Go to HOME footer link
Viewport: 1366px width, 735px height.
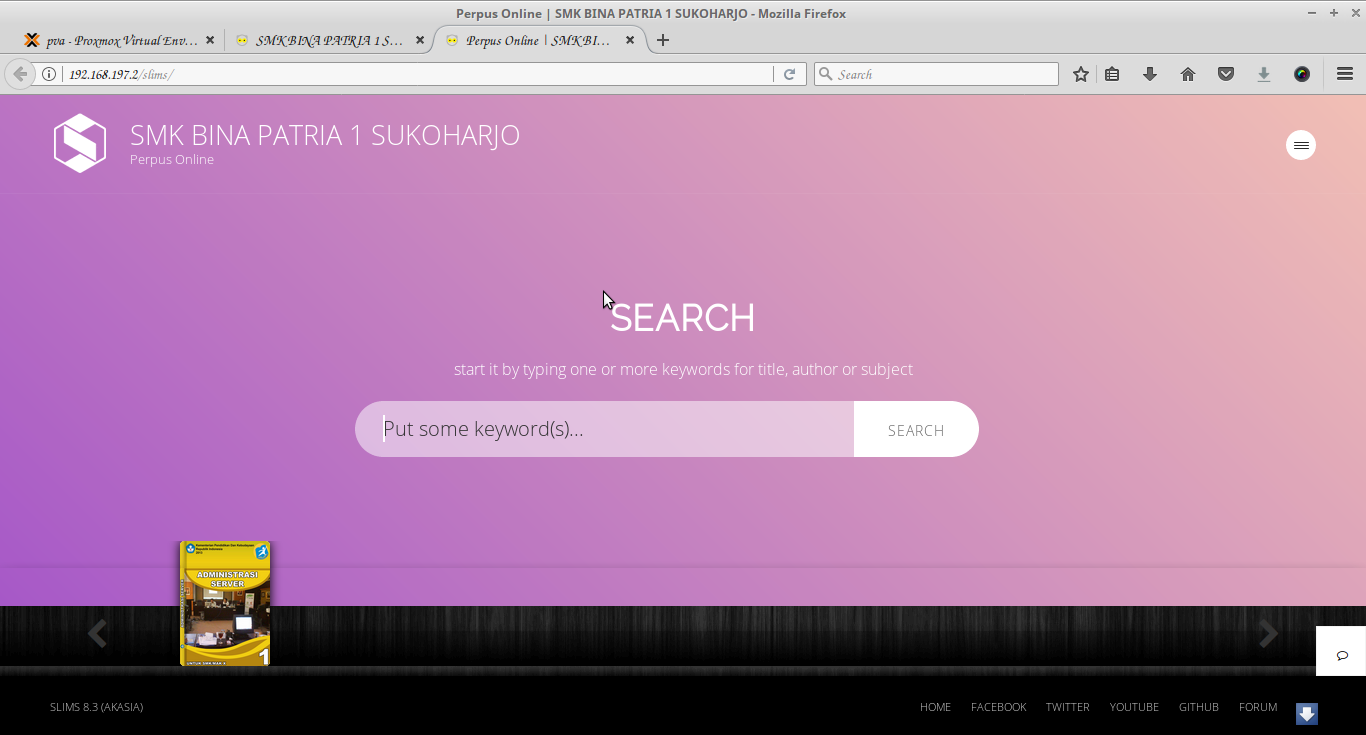pos(935,707)
